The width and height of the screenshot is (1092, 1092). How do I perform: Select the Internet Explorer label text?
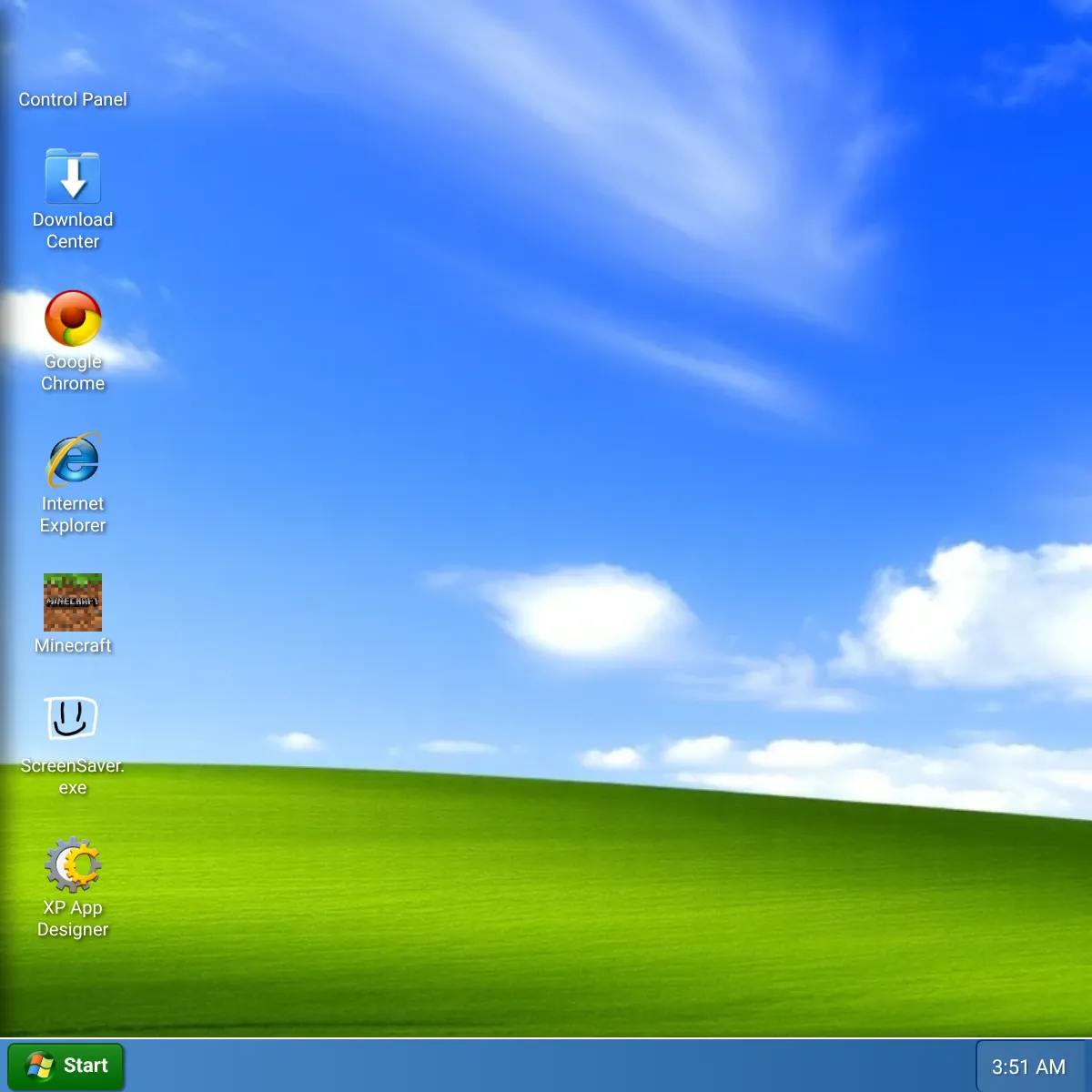click(73, 514)
